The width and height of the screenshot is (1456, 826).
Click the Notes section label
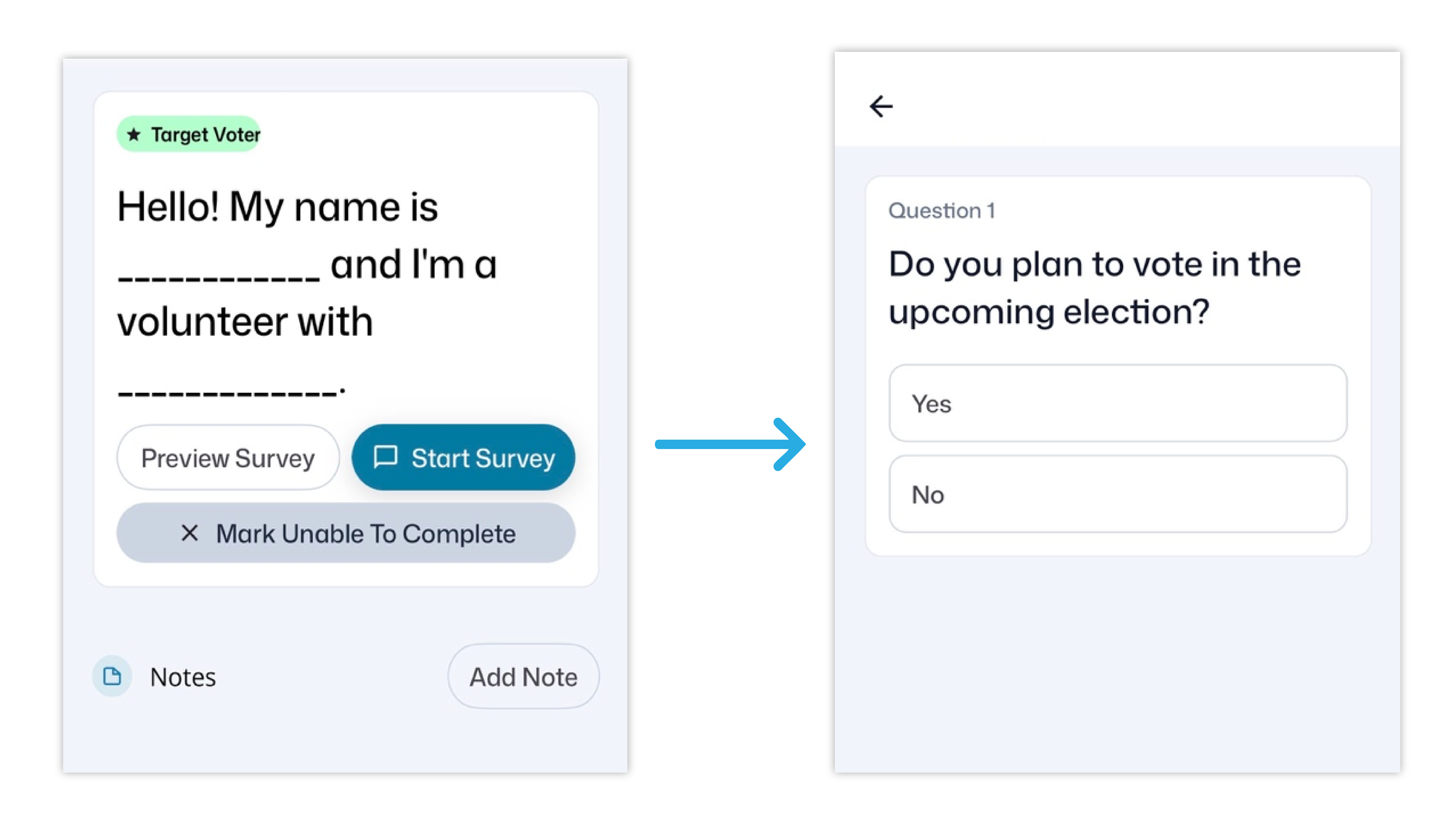pyautogui.click(x=183, y=677)
